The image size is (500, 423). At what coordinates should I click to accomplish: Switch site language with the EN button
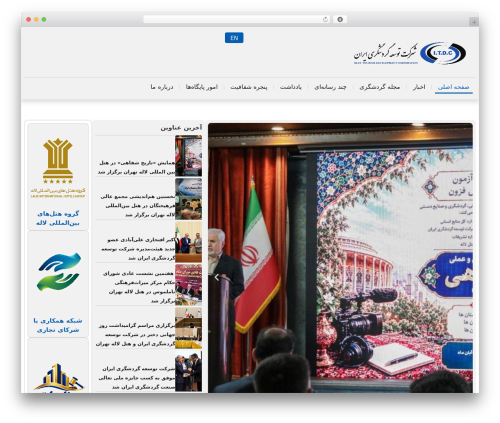[234, 38]
